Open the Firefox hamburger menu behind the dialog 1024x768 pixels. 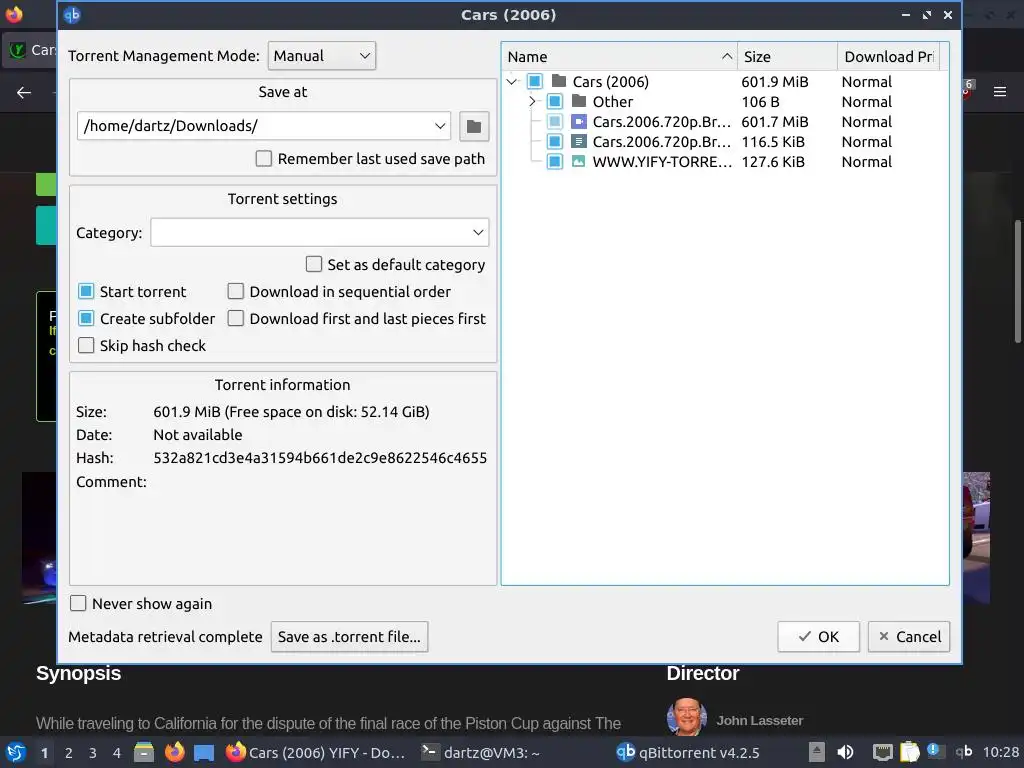[x=1000, y=92]
